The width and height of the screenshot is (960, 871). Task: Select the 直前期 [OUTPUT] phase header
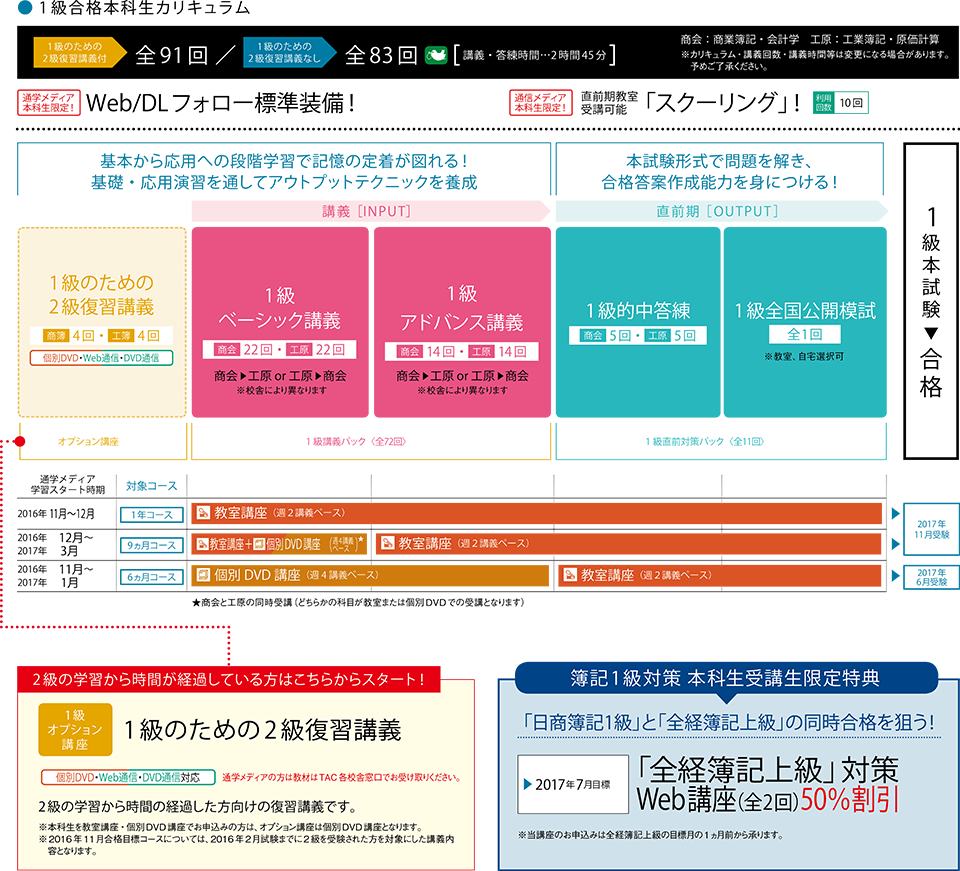[718, 211]
